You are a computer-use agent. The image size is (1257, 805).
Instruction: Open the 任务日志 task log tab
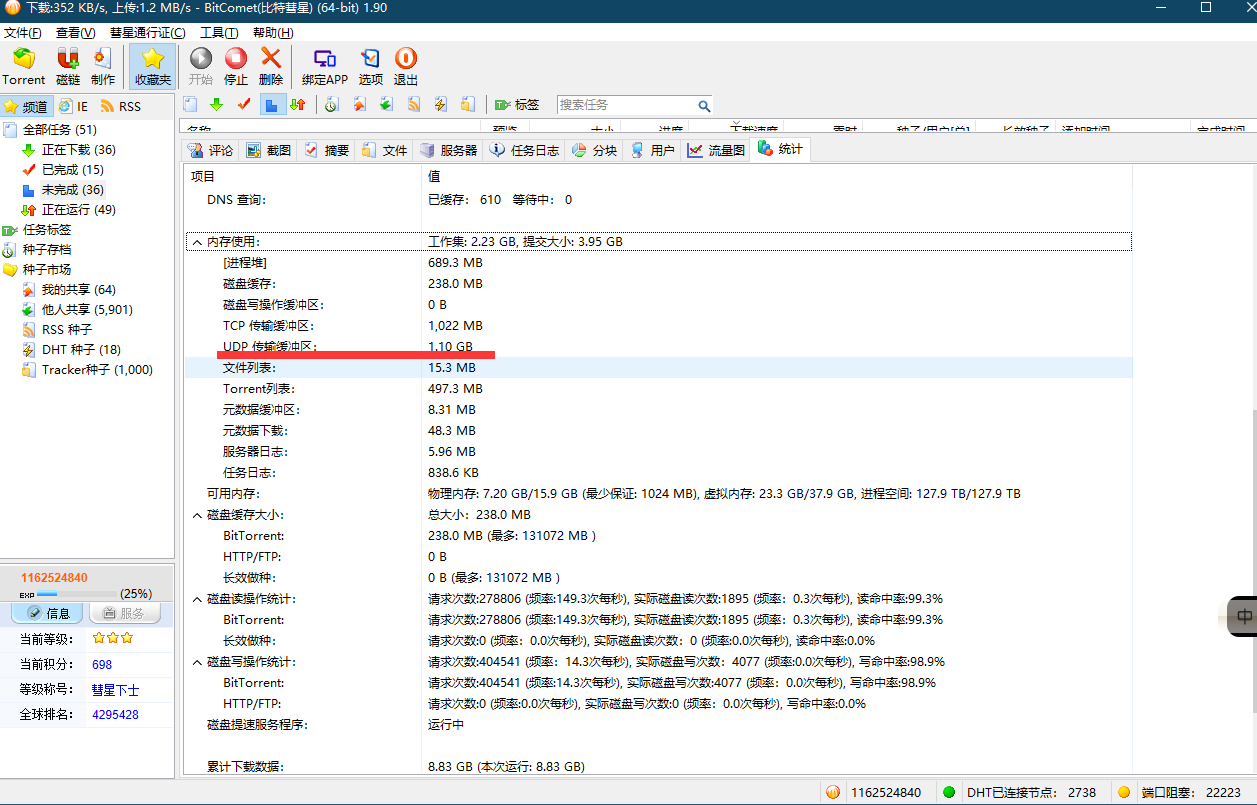click(525, 150)
